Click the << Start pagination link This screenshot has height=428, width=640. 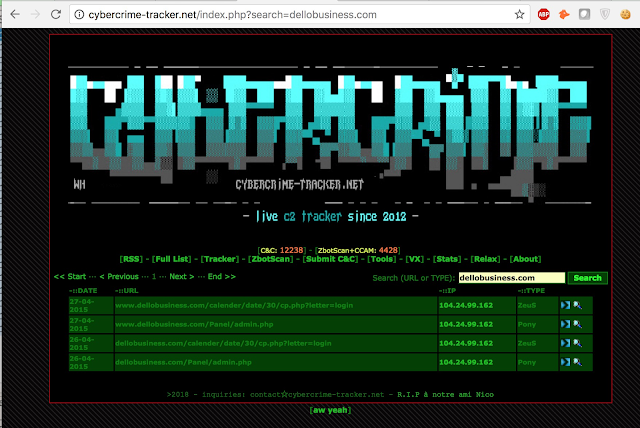click(70, 277)
